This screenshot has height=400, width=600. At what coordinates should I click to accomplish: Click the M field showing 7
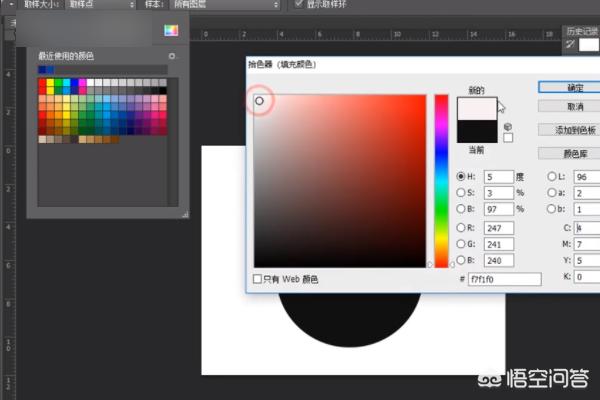pyautogui.click(x=587, y=244)
